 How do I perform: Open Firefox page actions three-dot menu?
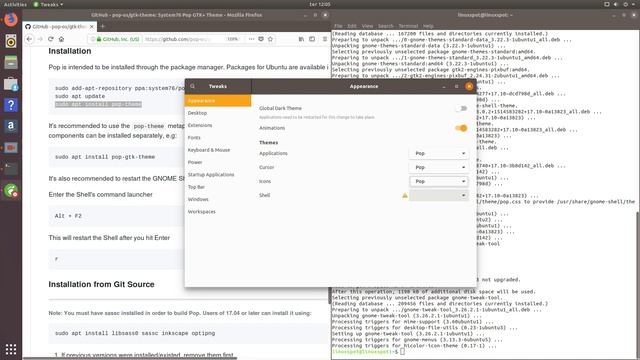click(x=251, y=39)
